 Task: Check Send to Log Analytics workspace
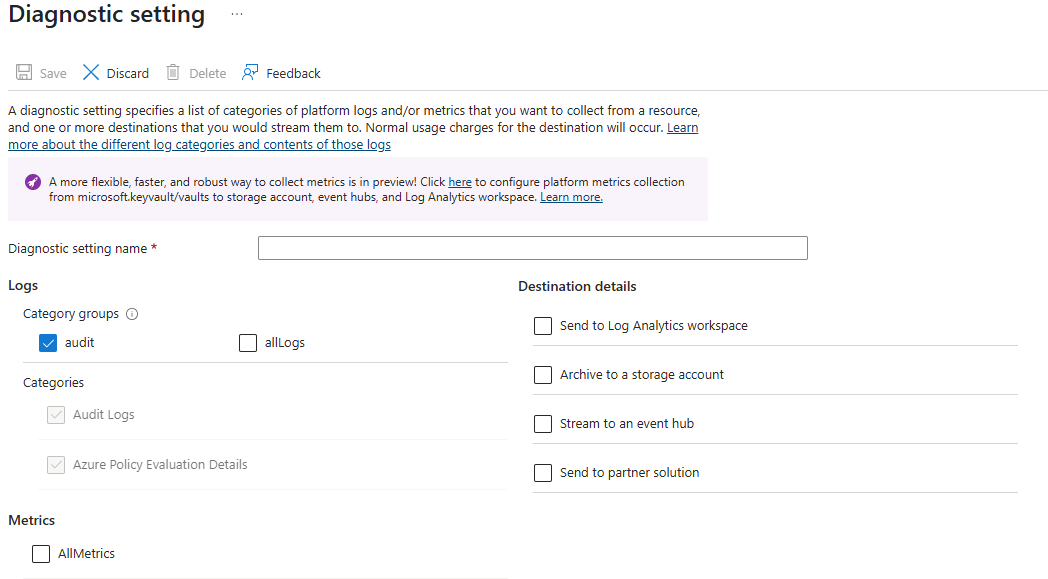point(542,325)
